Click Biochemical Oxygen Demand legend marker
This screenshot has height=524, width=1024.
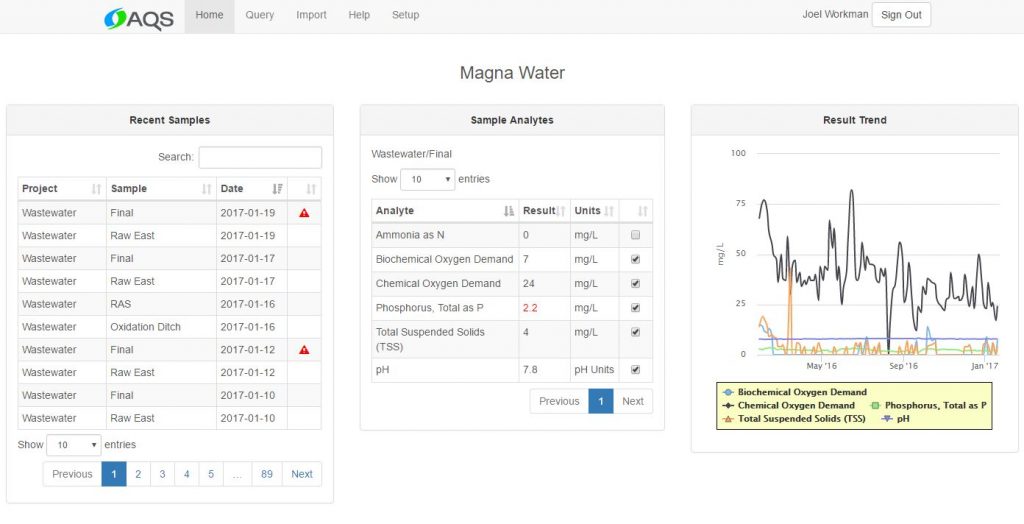tap(728, 393)
